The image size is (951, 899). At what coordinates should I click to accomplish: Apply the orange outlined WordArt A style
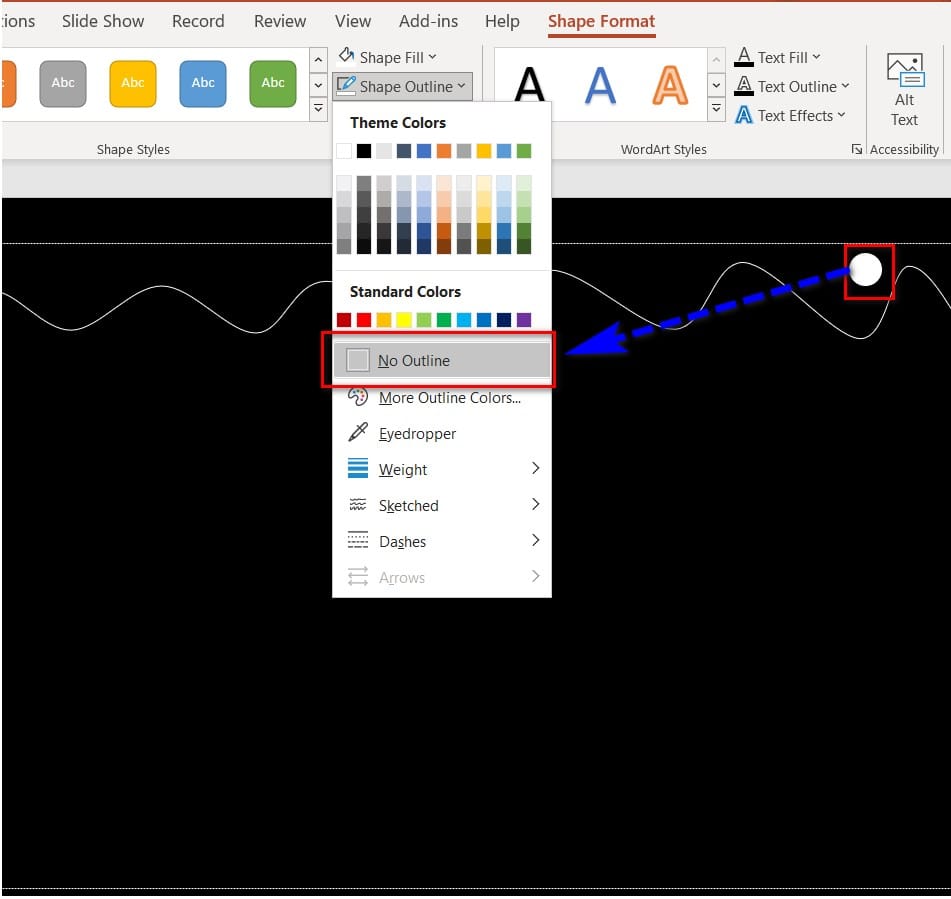pyautogui.click(x=670, y=85)
